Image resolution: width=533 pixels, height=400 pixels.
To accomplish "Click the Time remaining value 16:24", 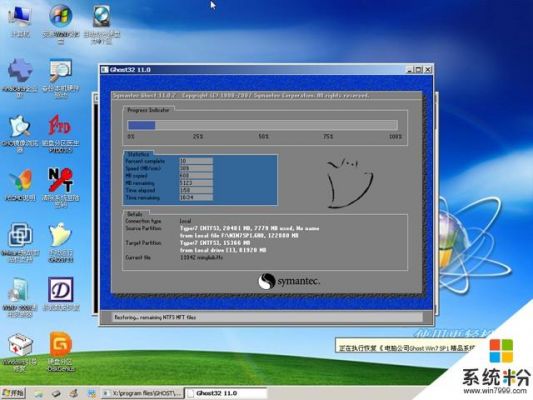I will [196, 197].
